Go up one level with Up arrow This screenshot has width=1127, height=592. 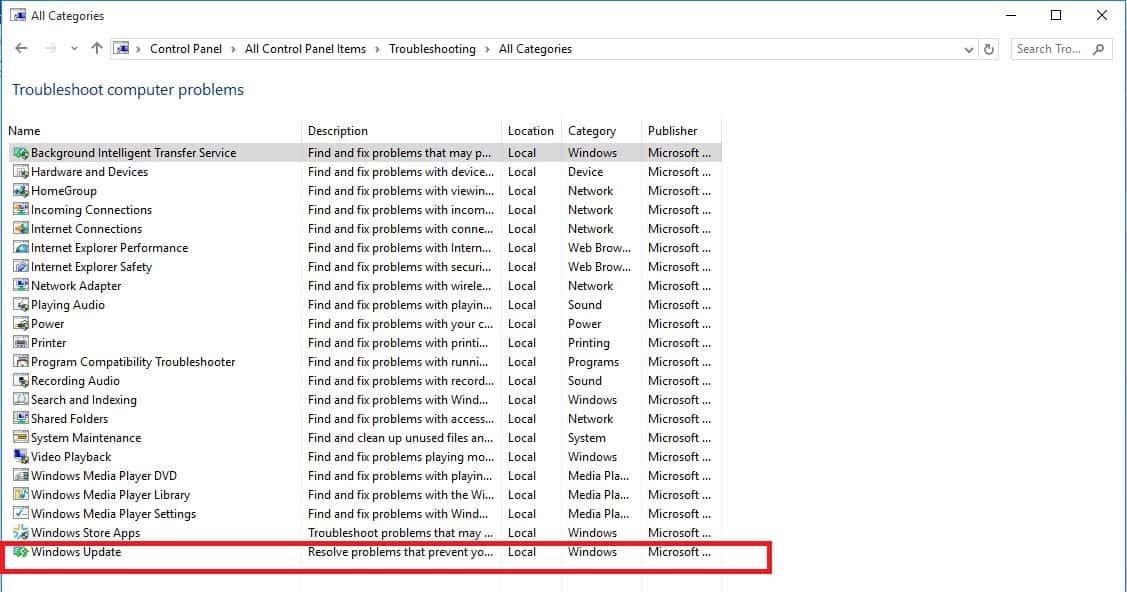97,49
